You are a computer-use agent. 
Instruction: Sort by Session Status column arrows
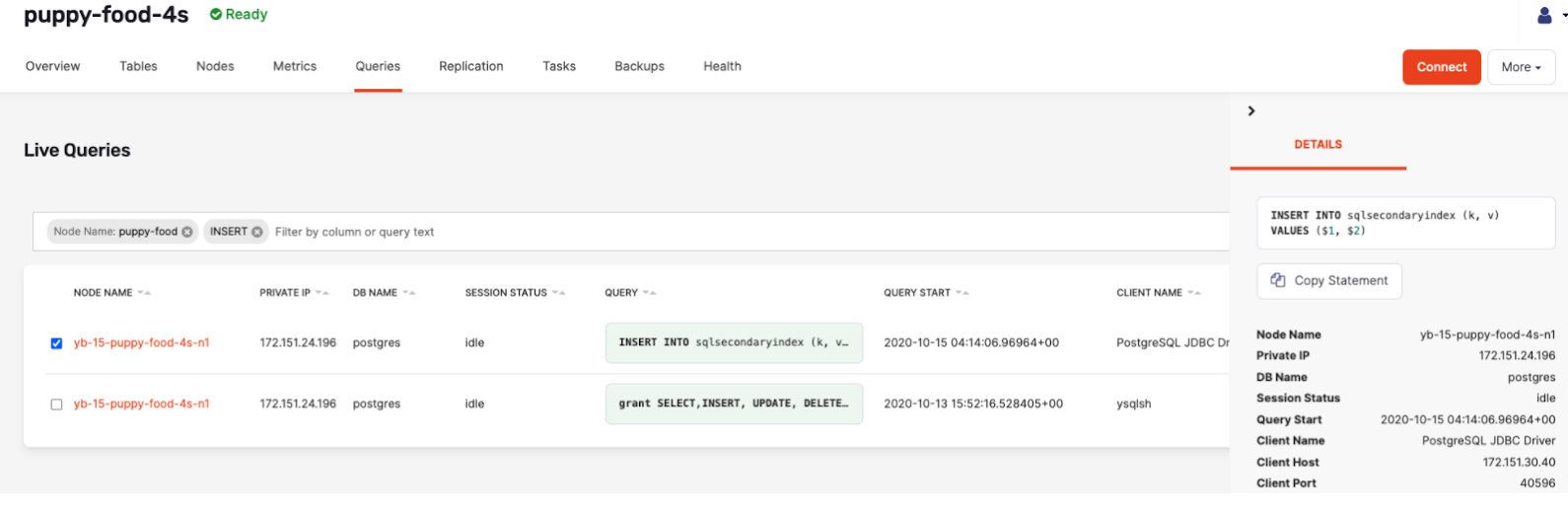coord(559,293)
